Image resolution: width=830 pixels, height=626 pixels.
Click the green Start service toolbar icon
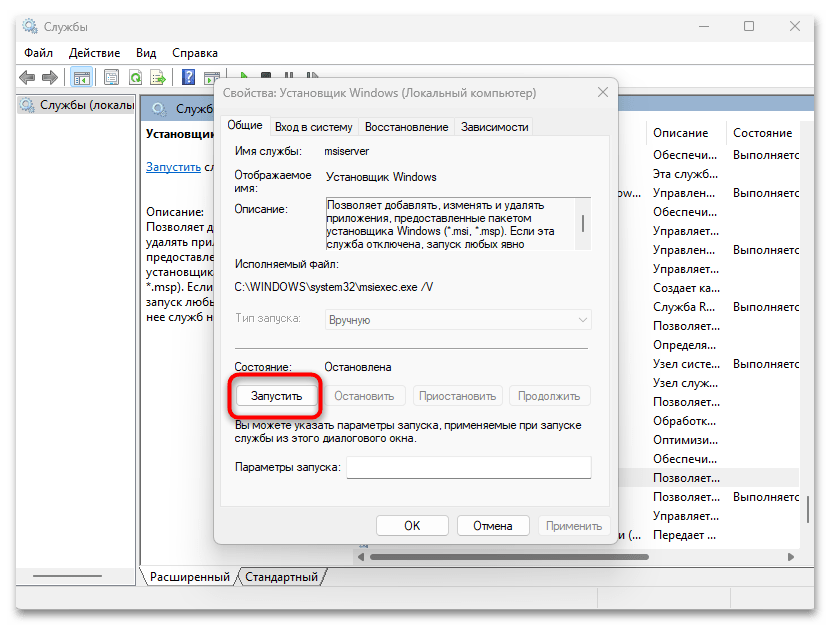point(243,75)
